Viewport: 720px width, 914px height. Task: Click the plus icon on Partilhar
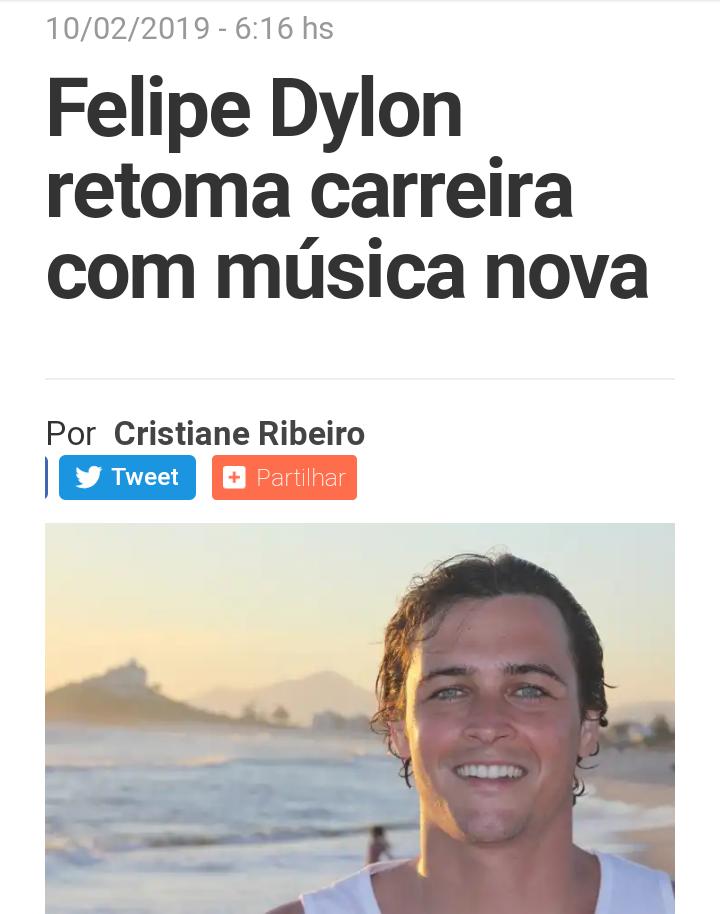pos(234,477)
